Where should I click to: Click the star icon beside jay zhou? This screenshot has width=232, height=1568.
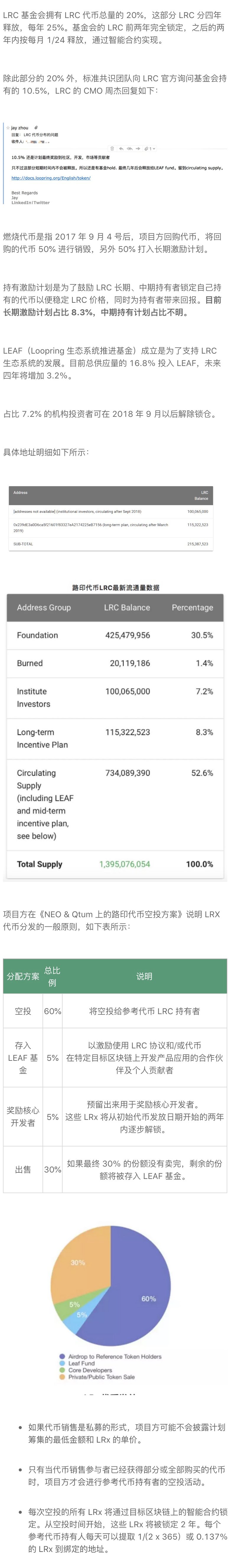8,128
